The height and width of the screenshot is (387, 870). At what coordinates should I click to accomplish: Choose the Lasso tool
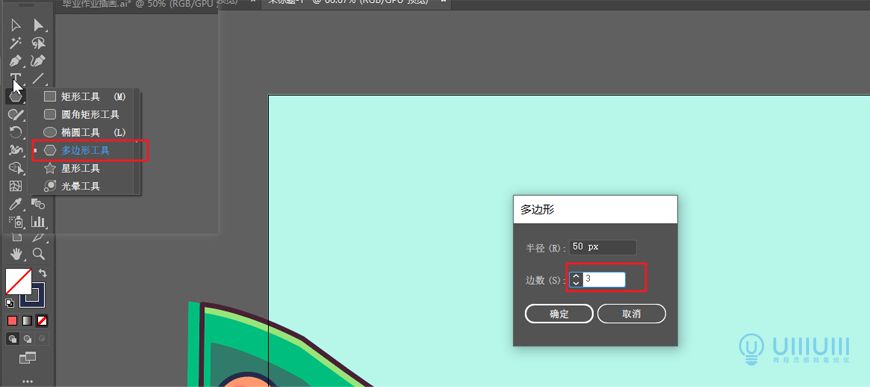[x=38, y=43]
